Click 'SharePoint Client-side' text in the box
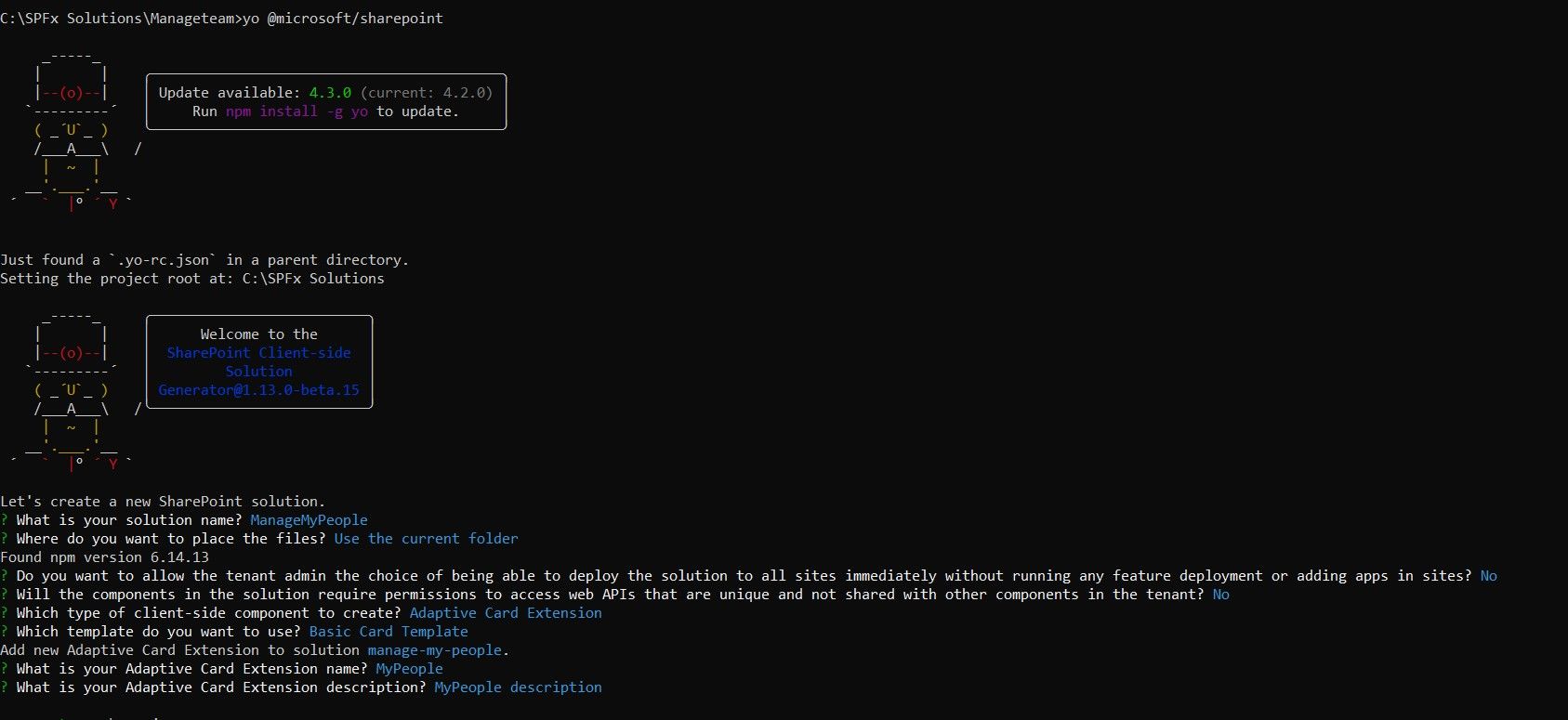 (258, 353)
